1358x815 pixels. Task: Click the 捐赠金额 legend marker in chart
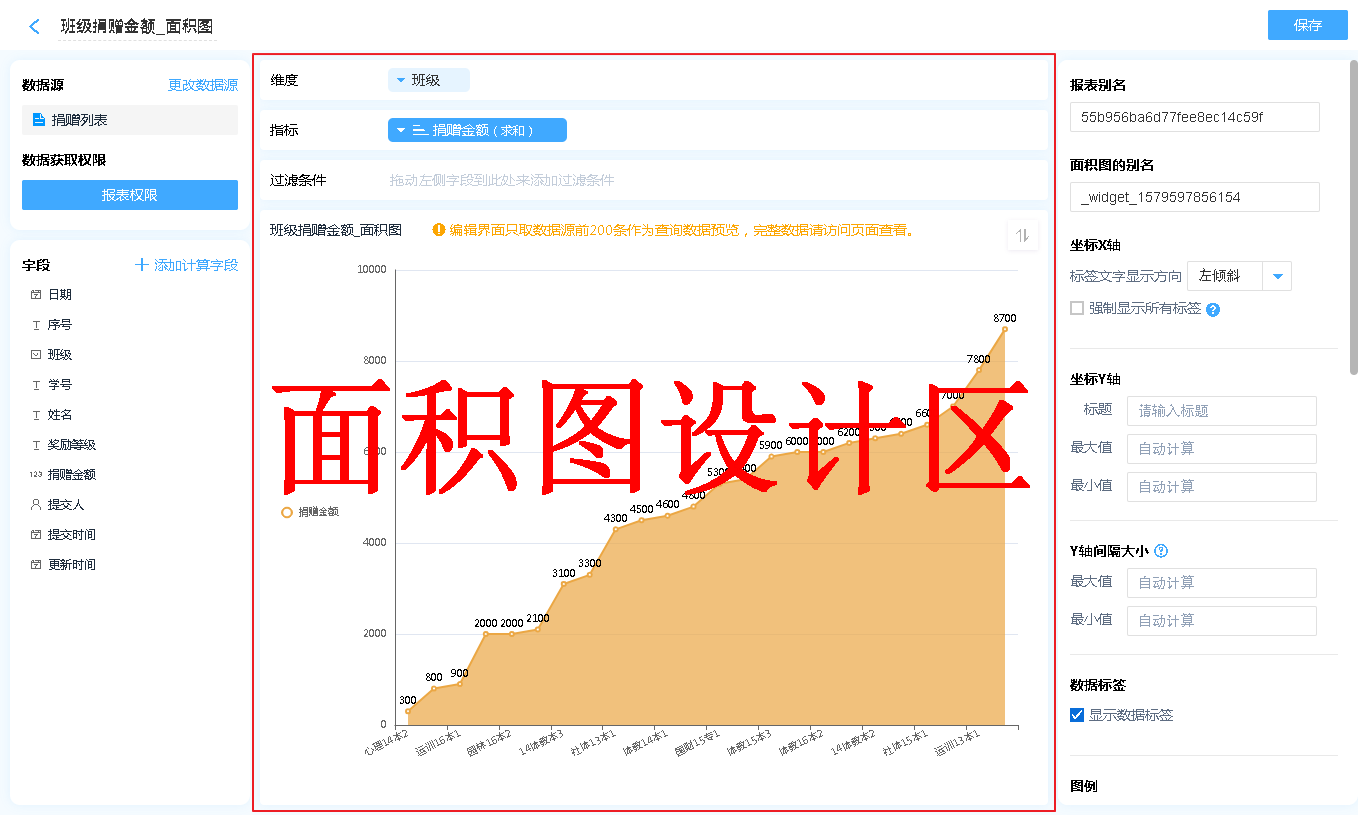tap(287, 512)
